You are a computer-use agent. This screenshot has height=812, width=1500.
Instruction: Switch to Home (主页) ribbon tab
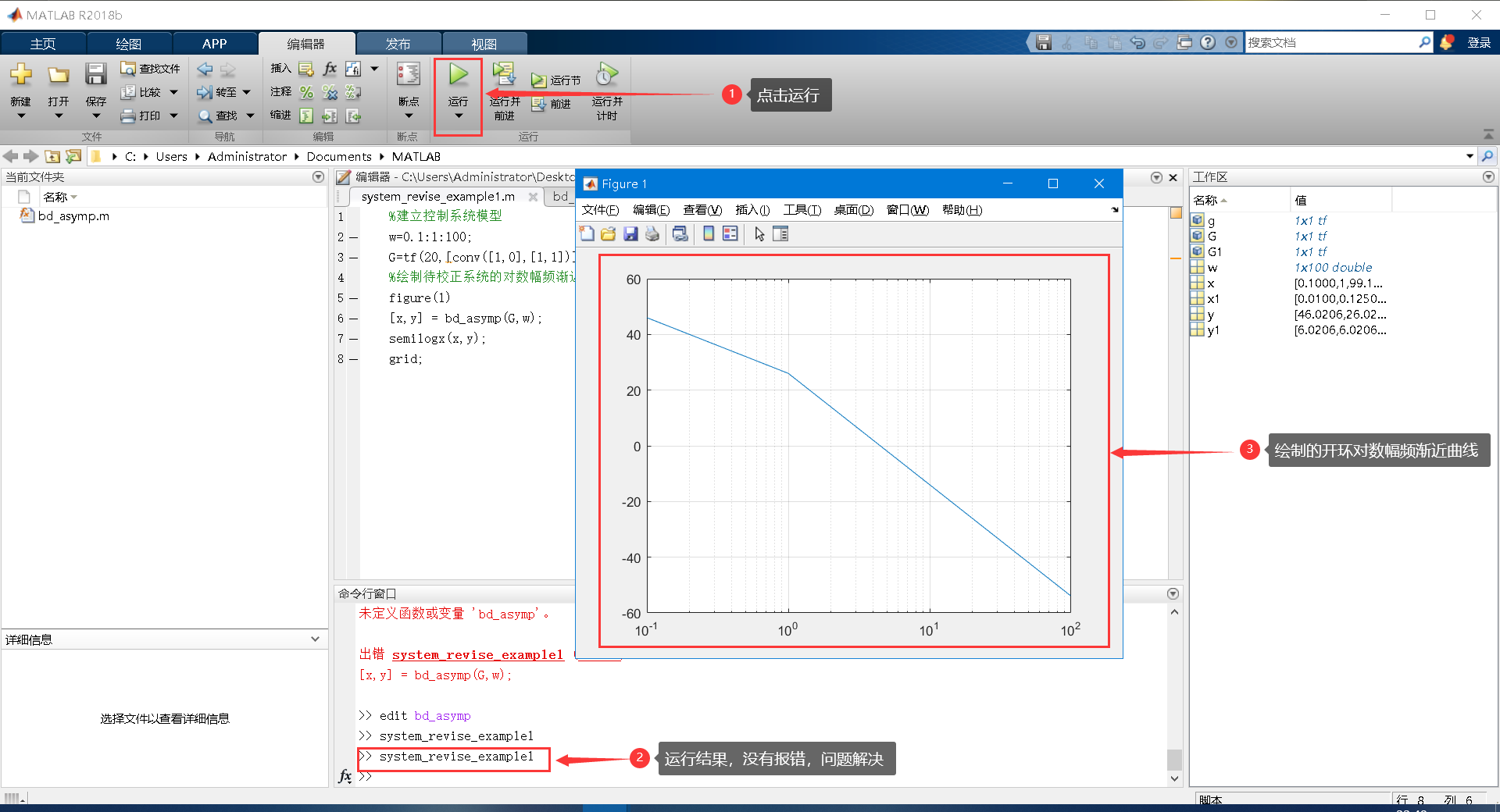43,44
